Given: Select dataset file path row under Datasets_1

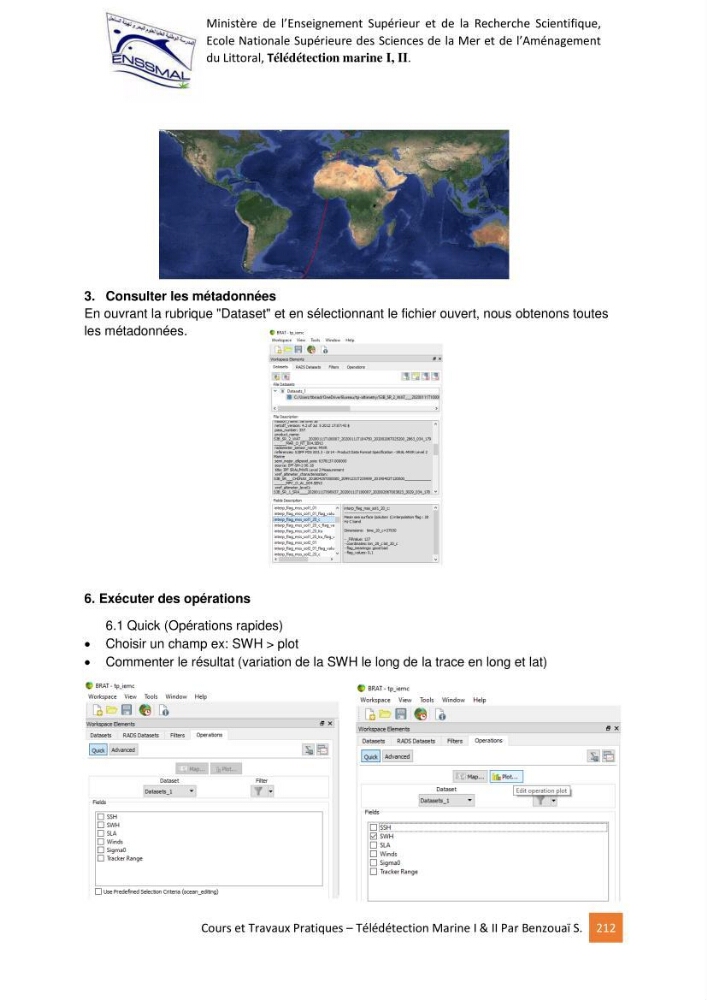Looking at the screenshot, I should (x=363, y=397).
